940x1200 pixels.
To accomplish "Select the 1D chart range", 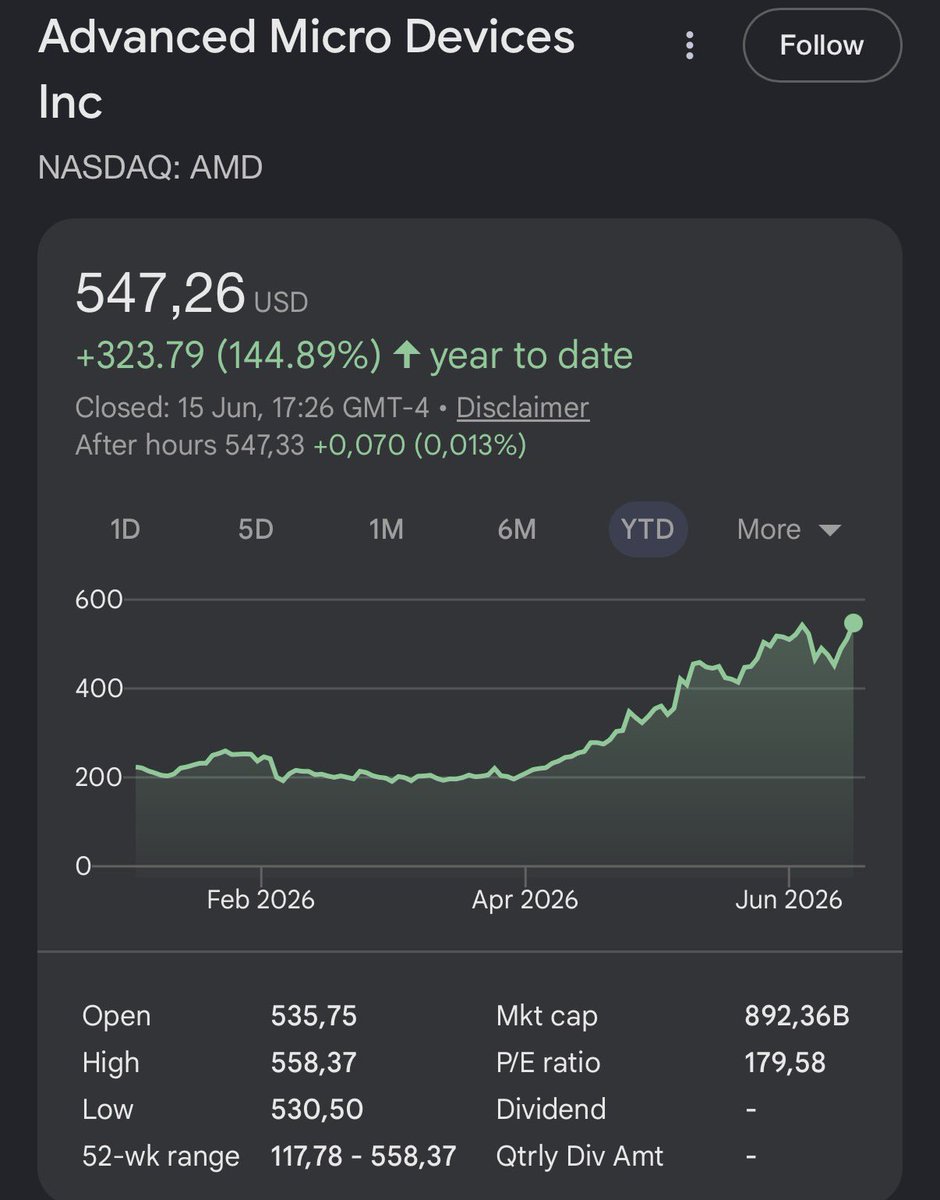I will [x=125, y=529].
